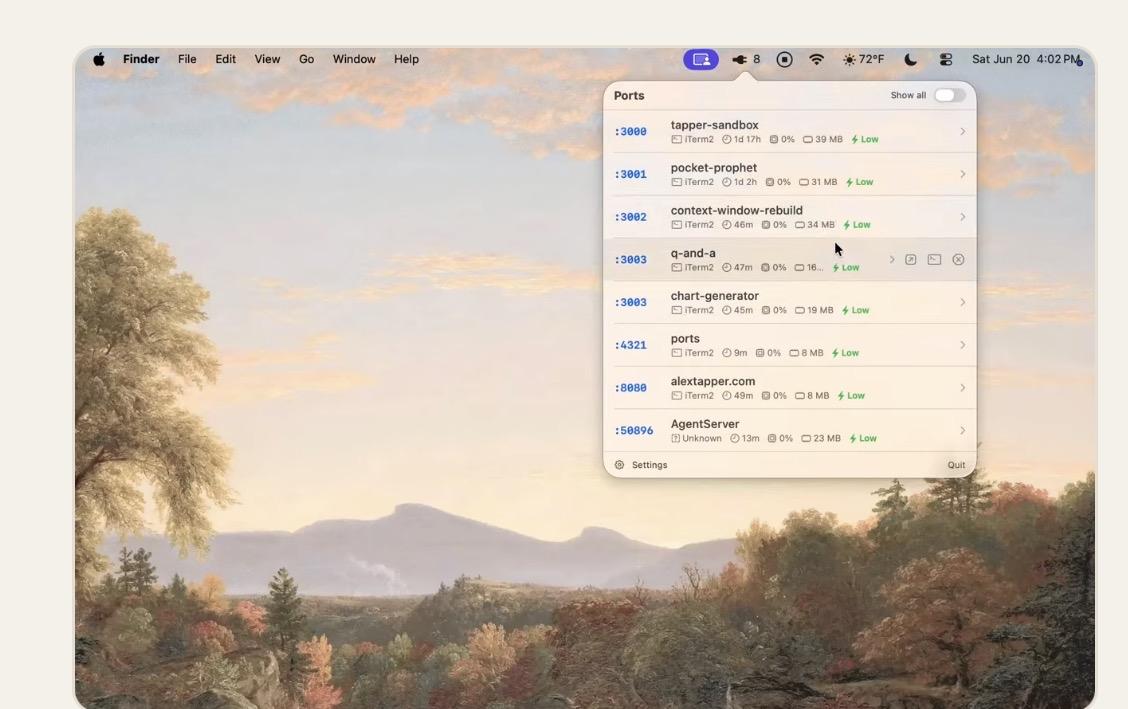Image resolution: width=1128 pixels, height=709 pixels.
Task: Open q-and-a port in browser icon
Action: [911, 260]
